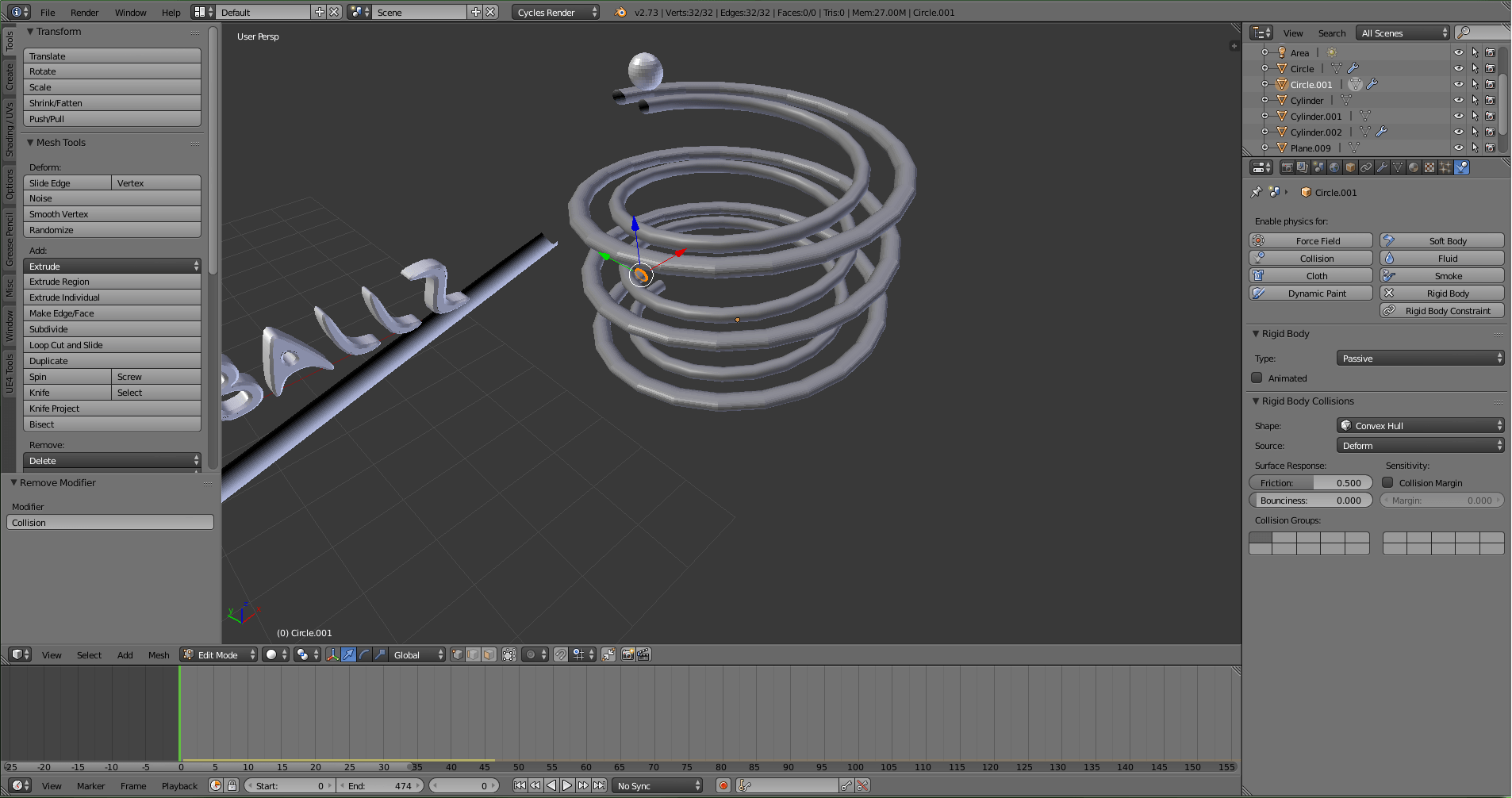Enable the Animated checkbox
Viewport: 1512px width, 798px height.
tap(1257, 378)
